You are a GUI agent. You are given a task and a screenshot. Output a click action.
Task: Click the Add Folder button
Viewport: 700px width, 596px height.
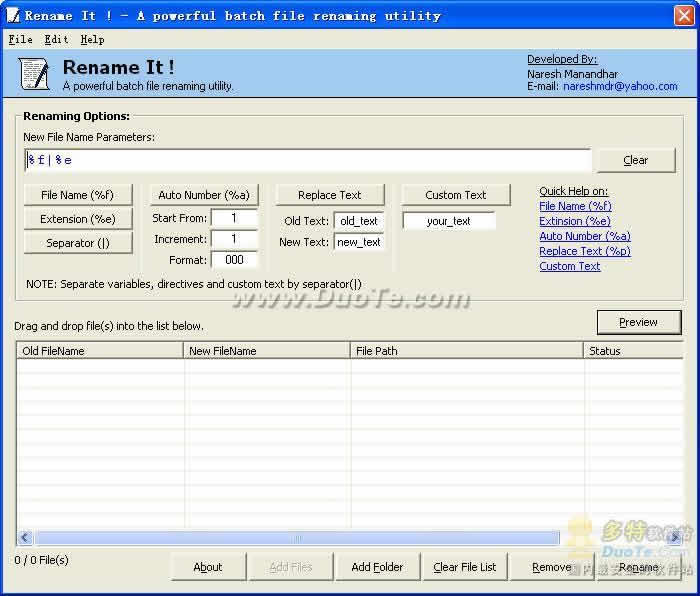pyautogui.click(x=377, y=567)
